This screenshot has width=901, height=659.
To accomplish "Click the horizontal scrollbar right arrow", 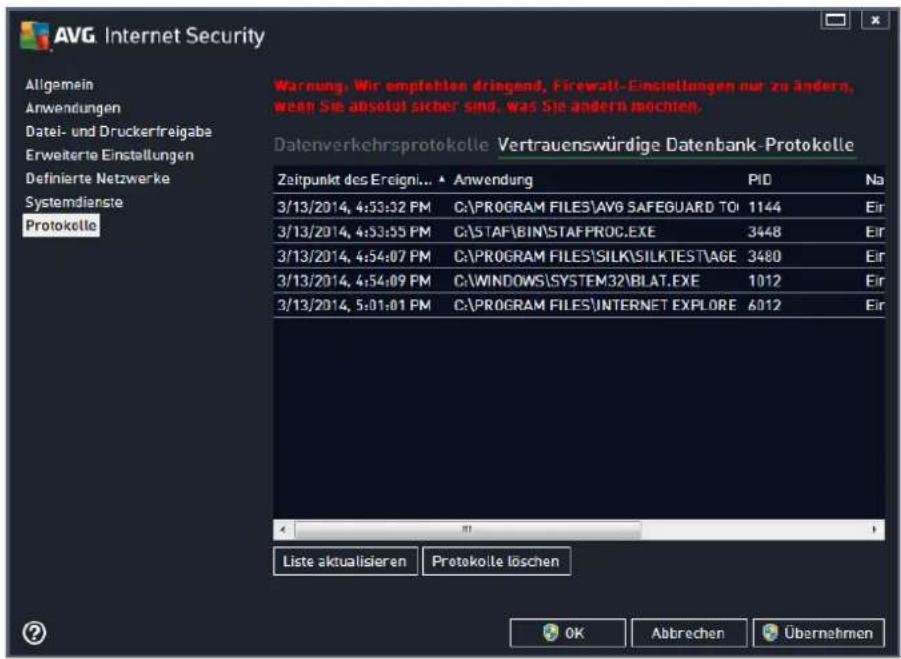I will click(x=875, y=530).
